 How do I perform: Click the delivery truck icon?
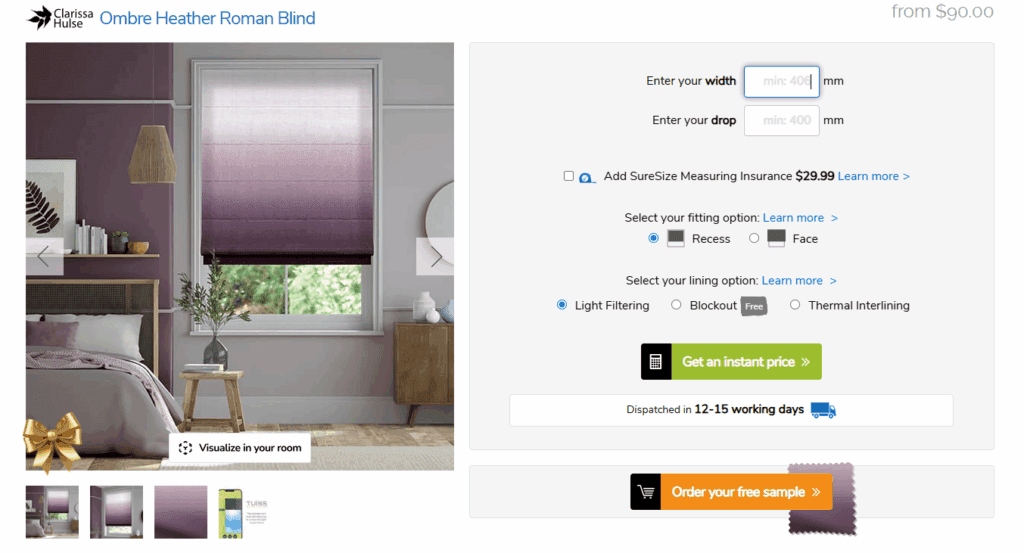coord(823,410)
